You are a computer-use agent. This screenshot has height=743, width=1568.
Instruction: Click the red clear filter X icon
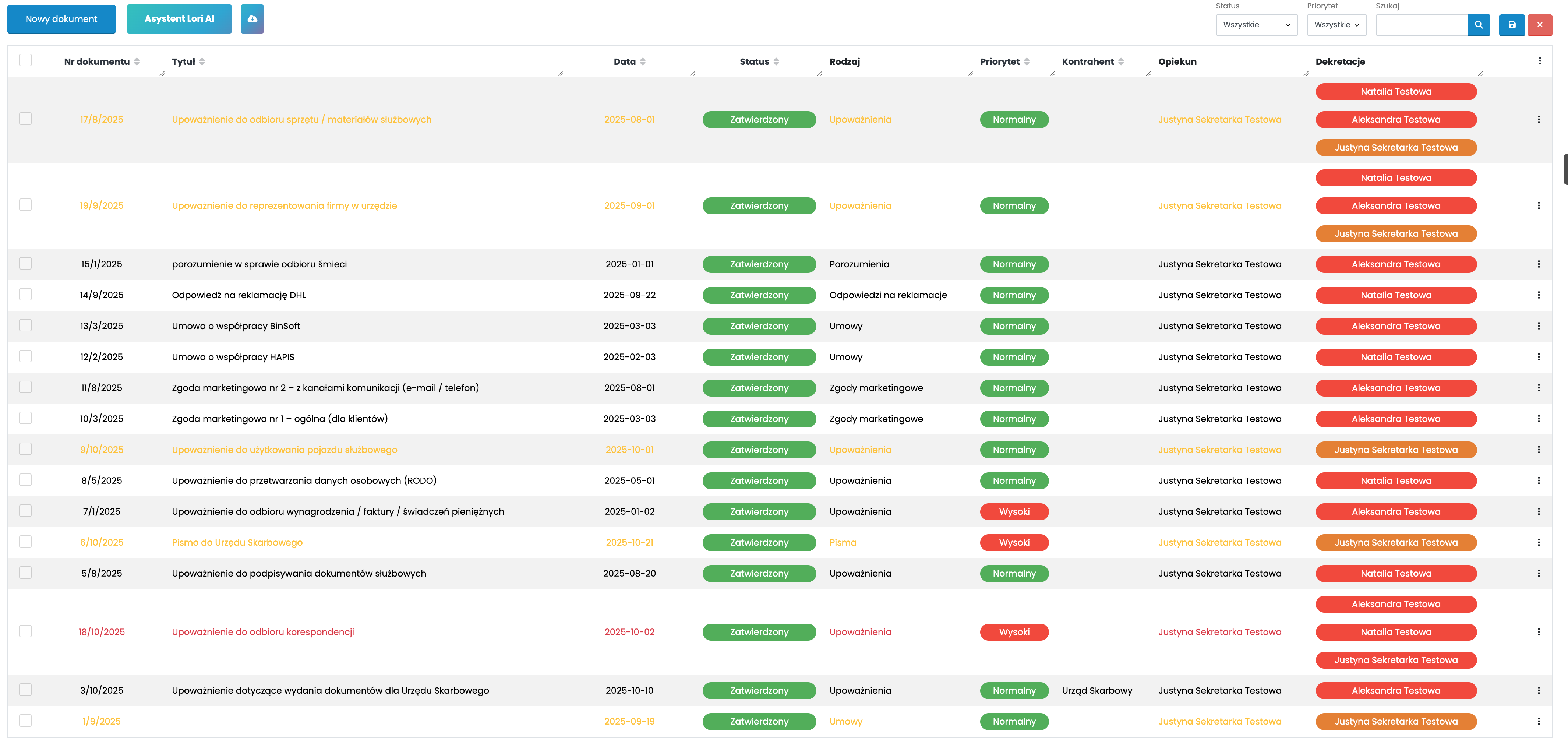(1539, 25)
